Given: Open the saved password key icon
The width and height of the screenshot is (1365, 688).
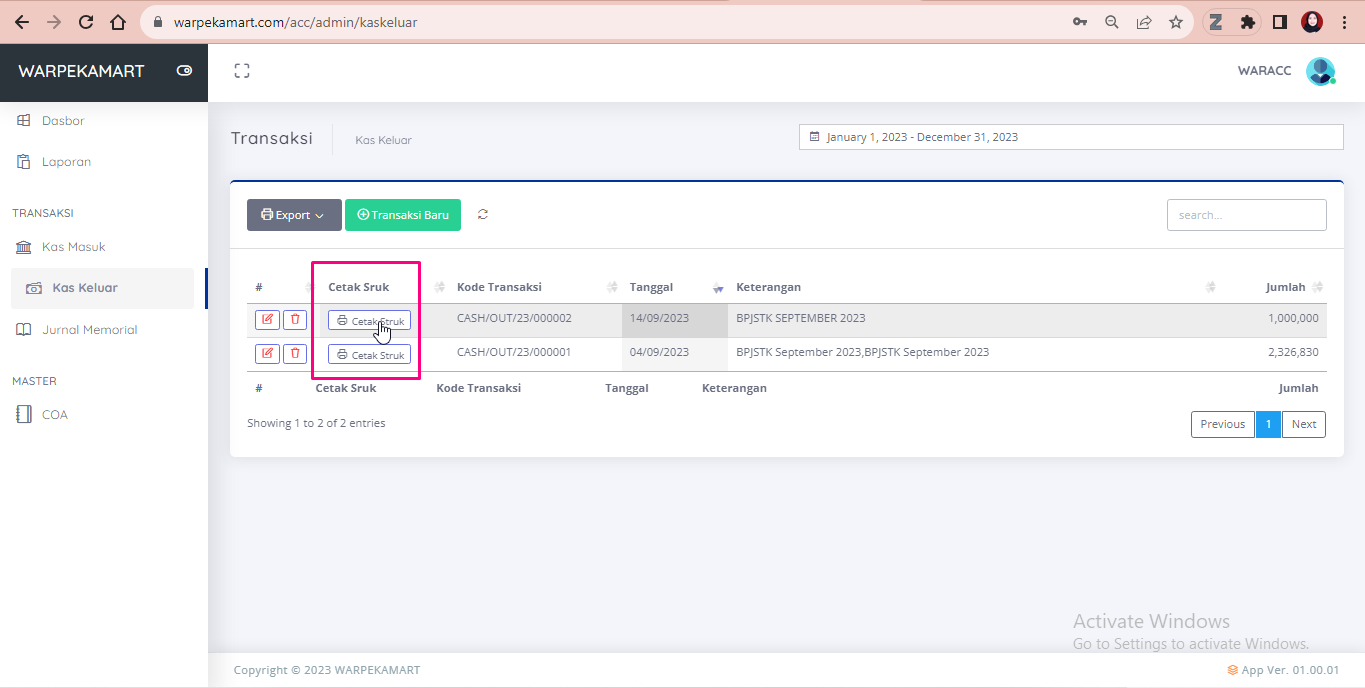Looking at the screenshot, I should 1080,22.
